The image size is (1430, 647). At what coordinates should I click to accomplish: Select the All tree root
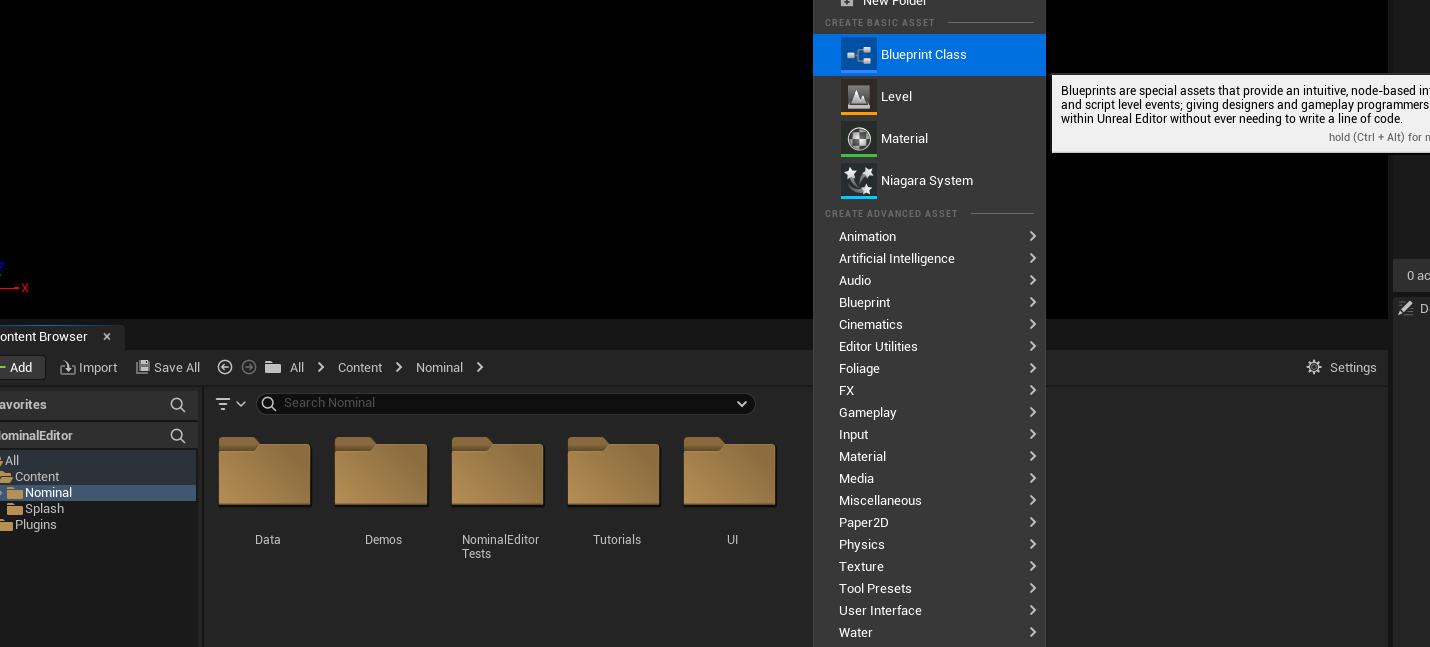pyautogui.click(x=98, y=461)
